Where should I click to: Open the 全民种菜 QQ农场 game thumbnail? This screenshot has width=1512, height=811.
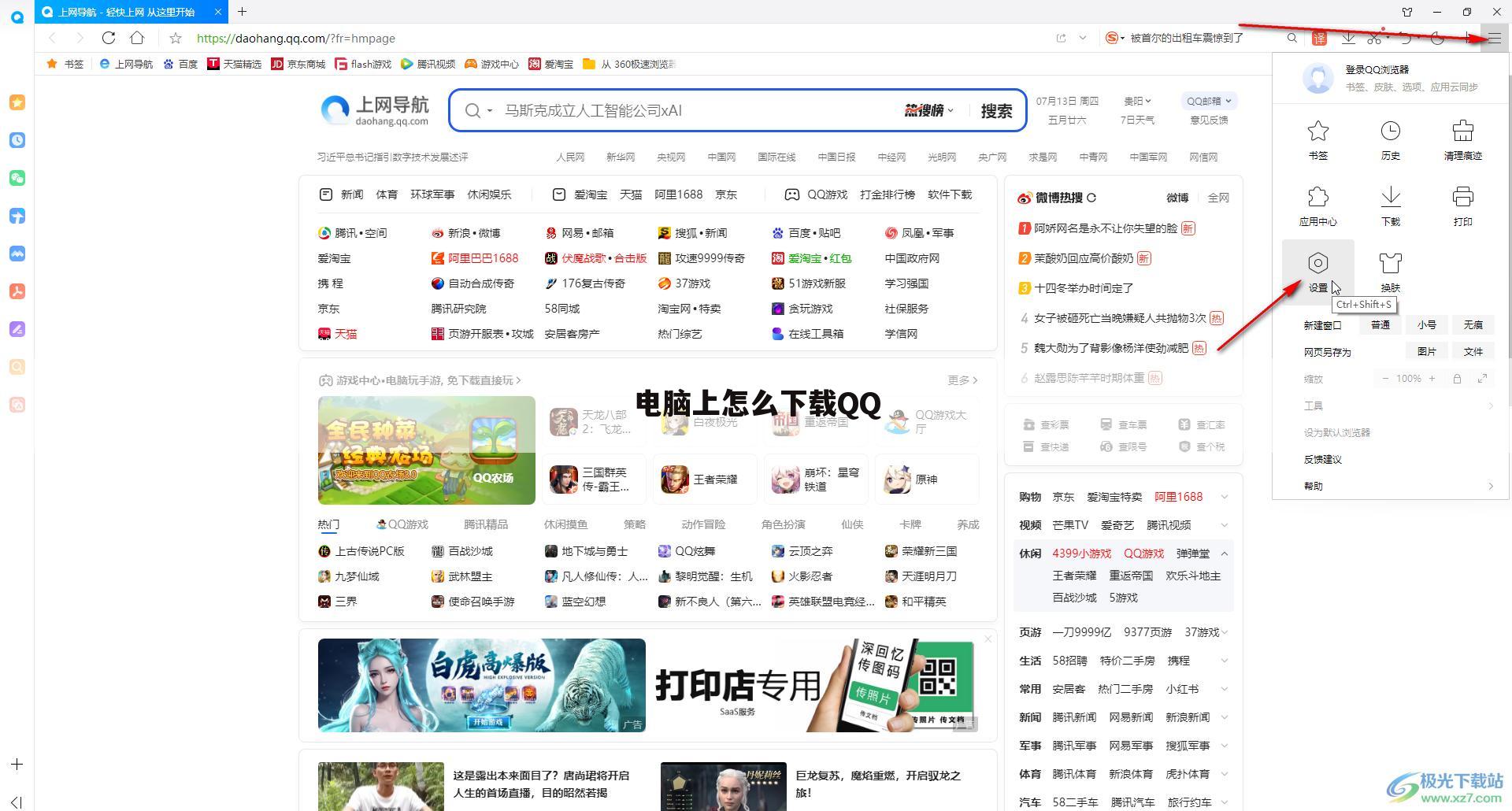(x=426, y=450)
